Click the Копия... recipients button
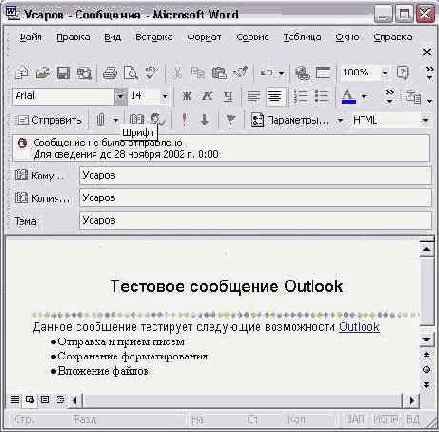 pyautogui.click(x=42, y=198)
